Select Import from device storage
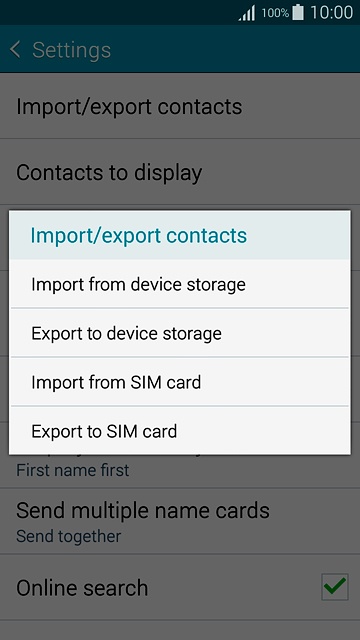The height and width of the screenshot is (640, 360). tap(180, 284)
